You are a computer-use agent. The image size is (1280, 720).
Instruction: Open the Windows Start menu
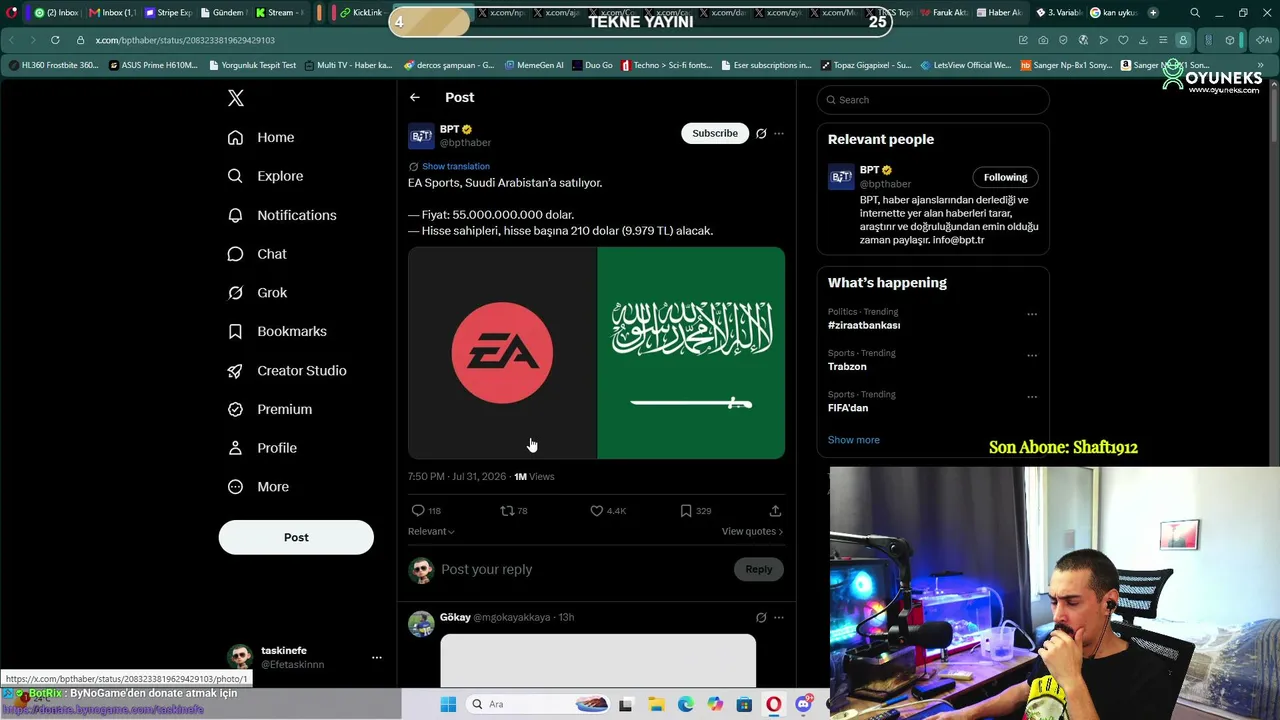click(449, 704)
